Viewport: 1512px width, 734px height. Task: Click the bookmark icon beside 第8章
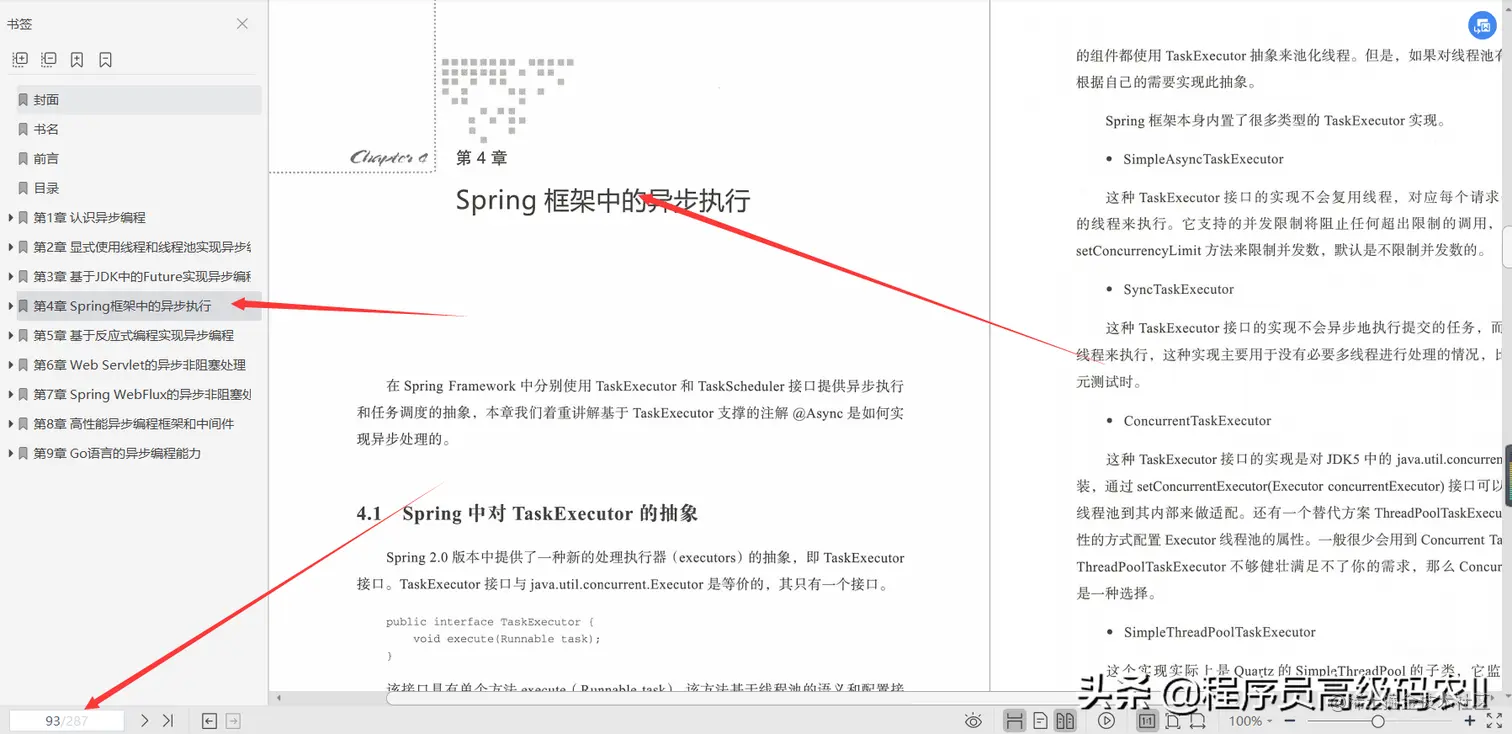click(x=23, y=424)
